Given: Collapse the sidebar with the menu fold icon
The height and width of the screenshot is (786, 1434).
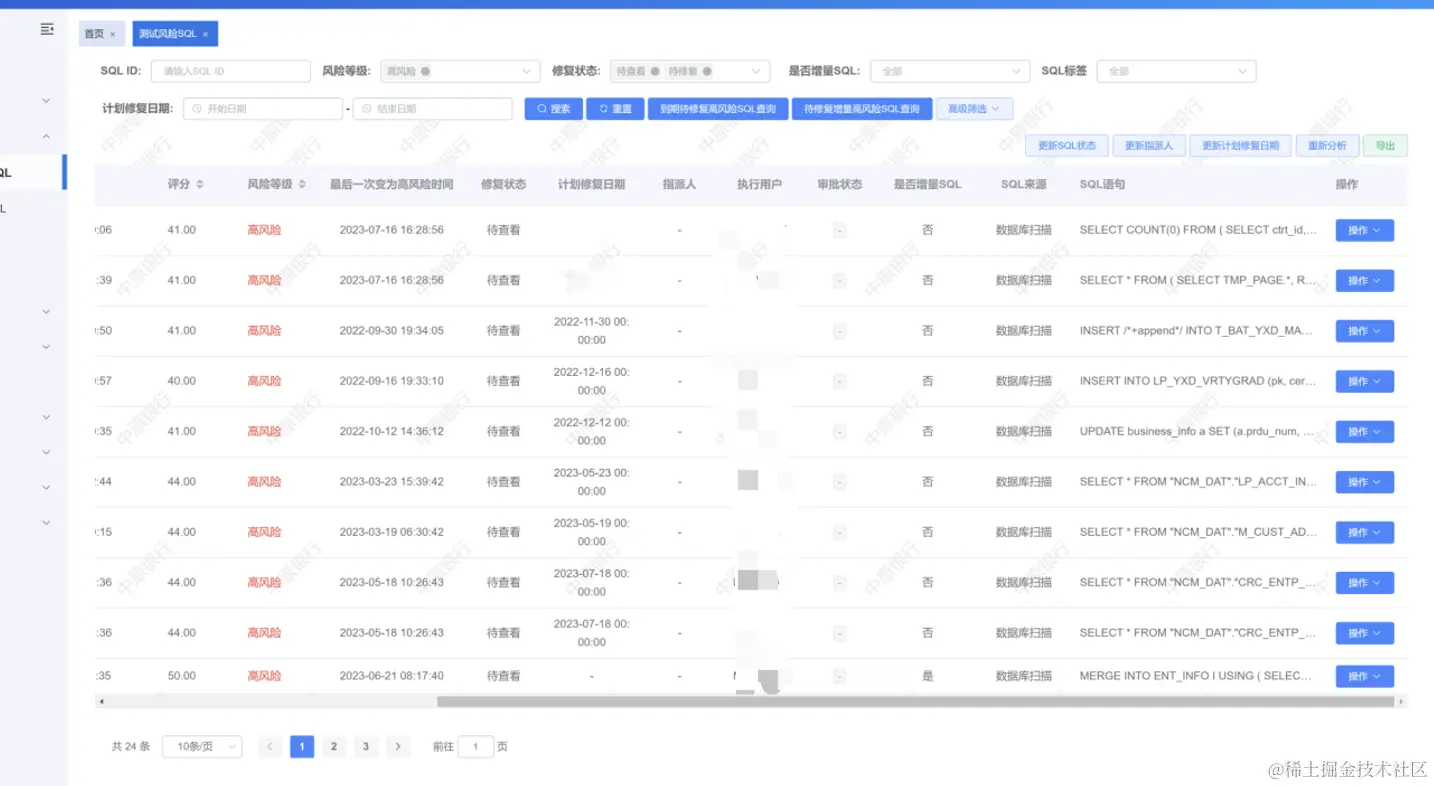Looking at the screenshot, I should (x=47, y=29).
